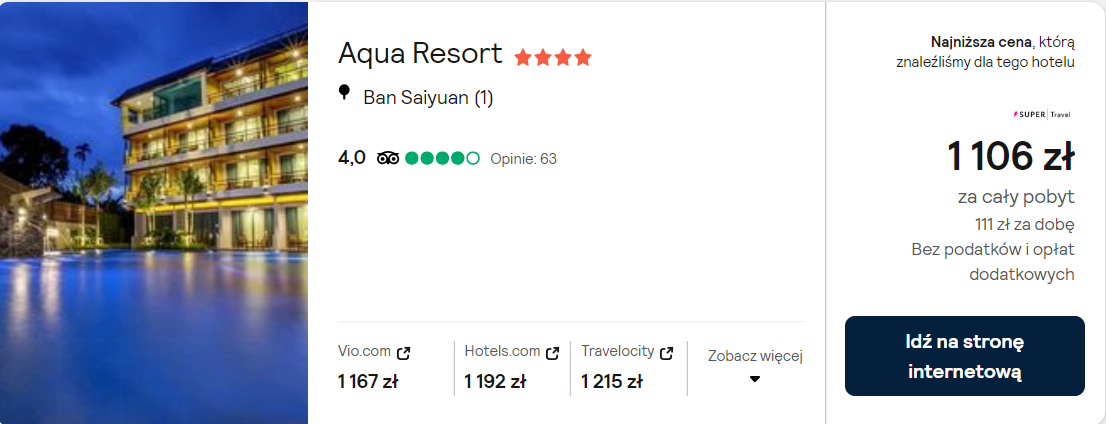This screenshot has width=1106, height=424.
Task: Click the green Tripadvisor rating bubbles
Action: 442,158
